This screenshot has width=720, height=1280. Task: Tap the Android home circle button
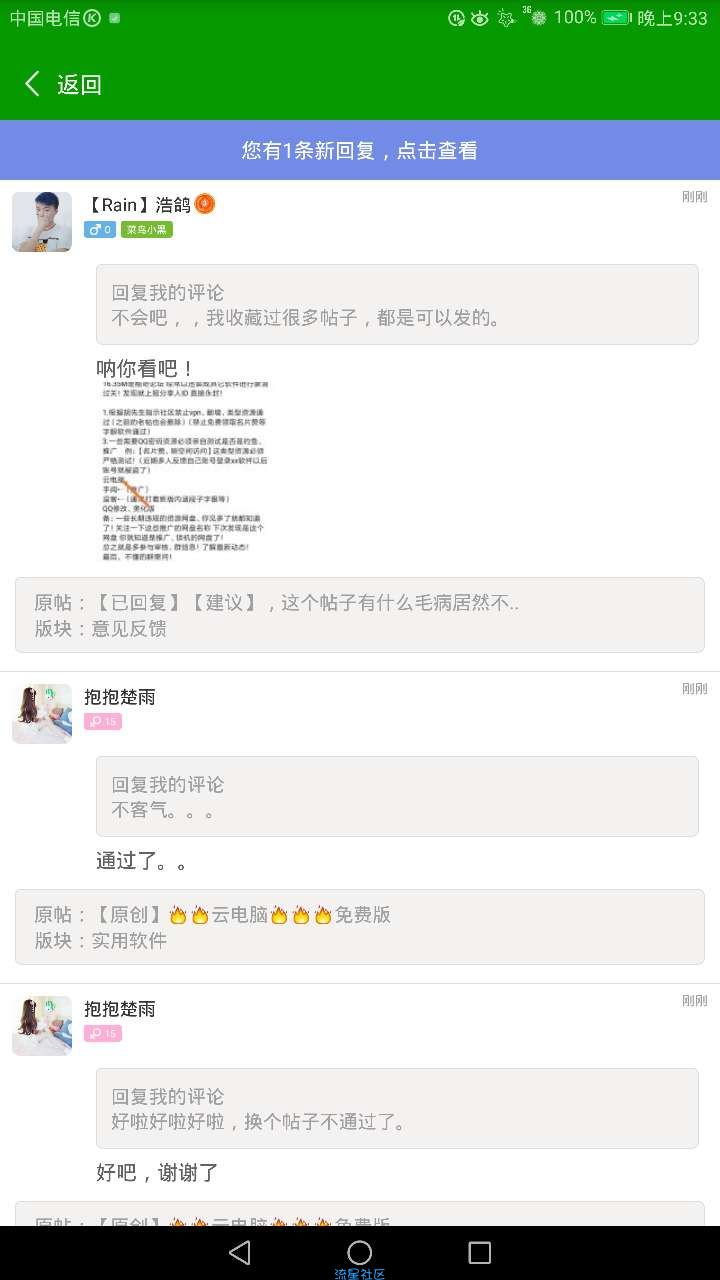click(x=360, y=1252)
